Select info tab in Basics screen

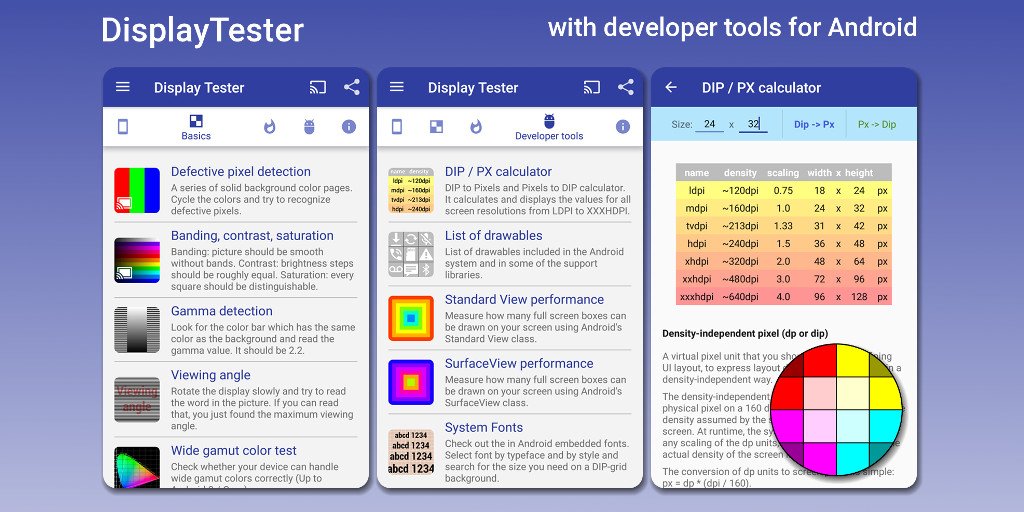(x=349, y=127)
